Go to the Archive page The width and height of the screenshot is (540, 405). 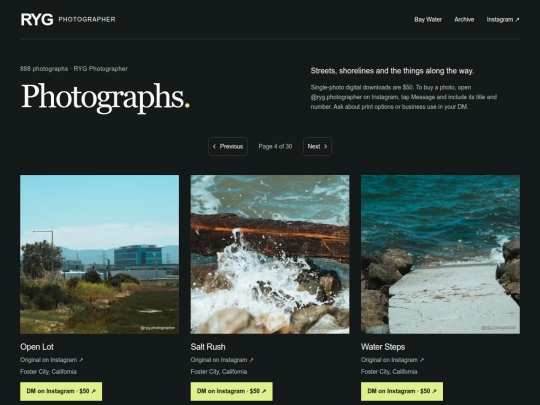(464, 20)
